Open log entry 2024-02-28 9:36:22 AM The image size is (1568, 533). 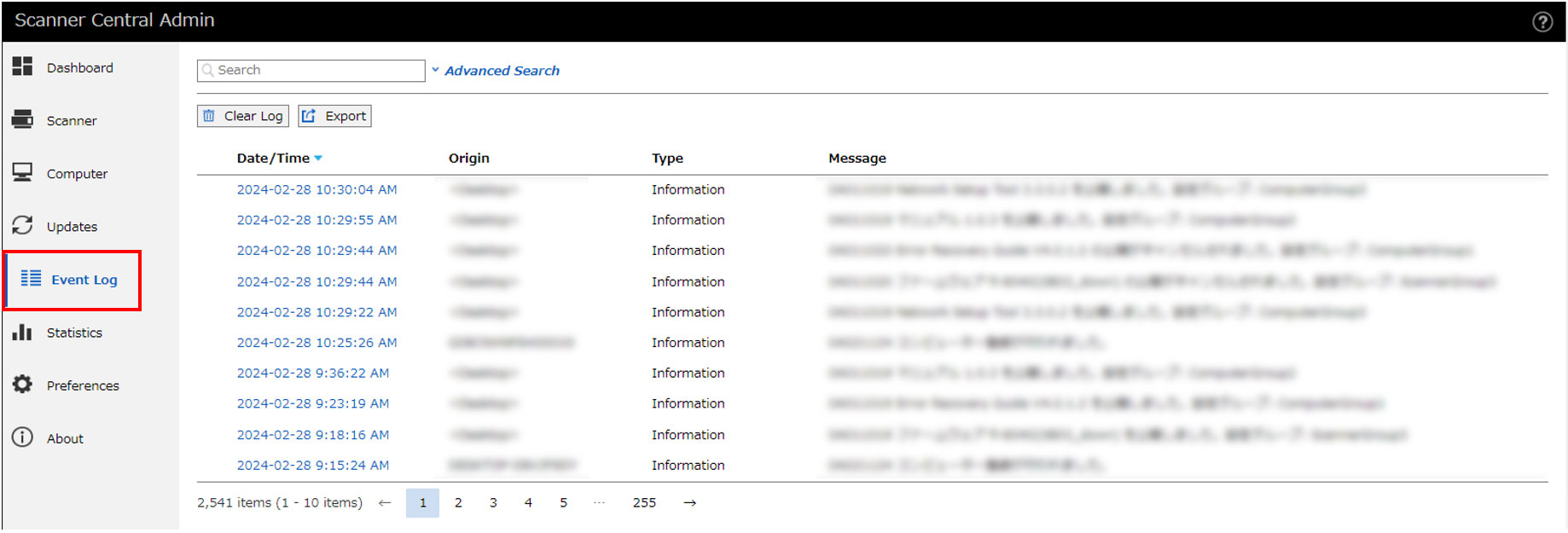click(313, 374)
